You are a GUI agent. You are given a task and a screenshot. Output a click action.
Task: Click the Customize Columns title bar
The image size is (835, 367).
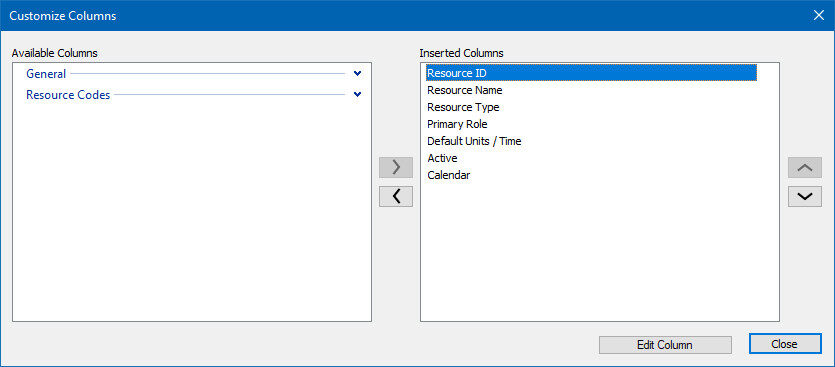coord(405,15)
